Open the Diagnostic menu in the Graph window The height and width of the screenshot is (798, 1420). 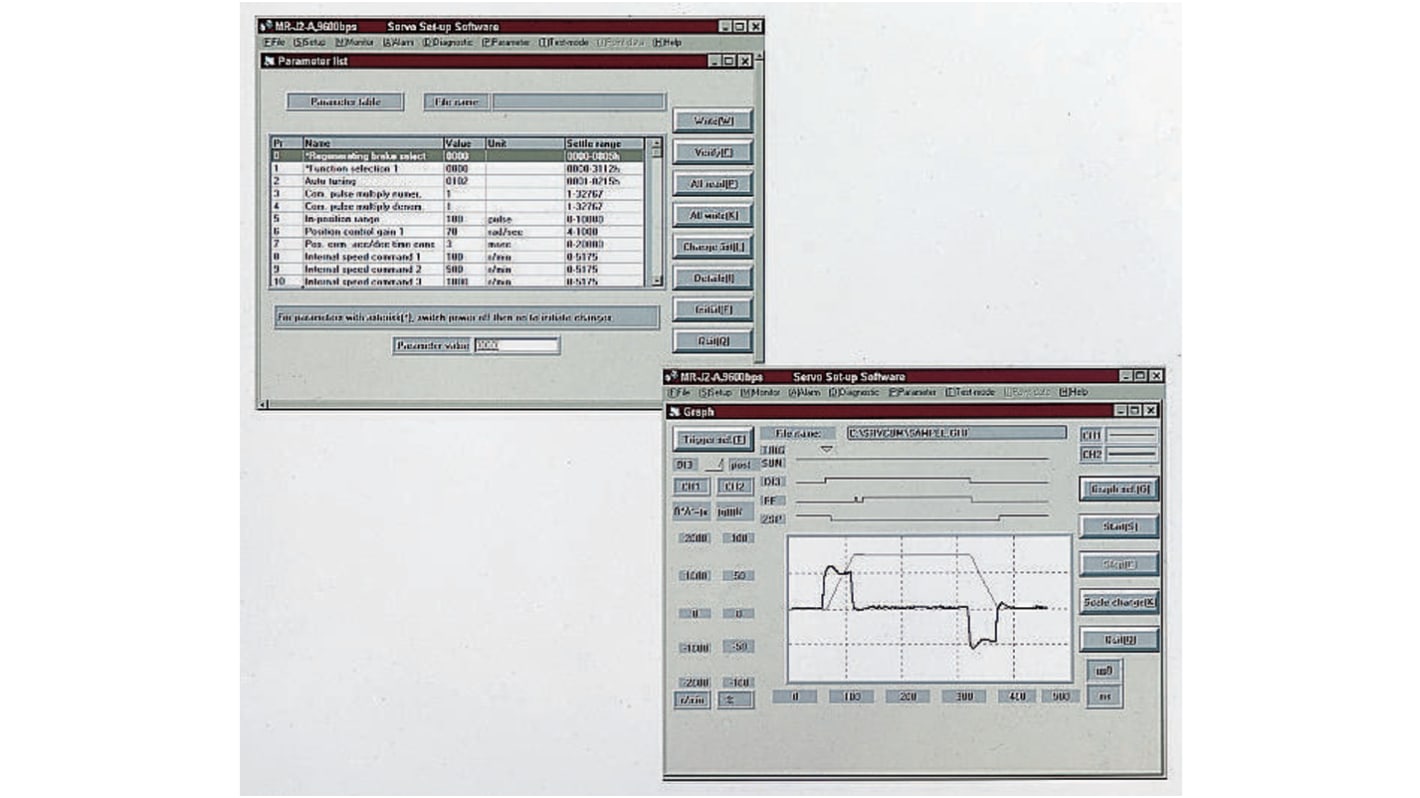(853, 392)
